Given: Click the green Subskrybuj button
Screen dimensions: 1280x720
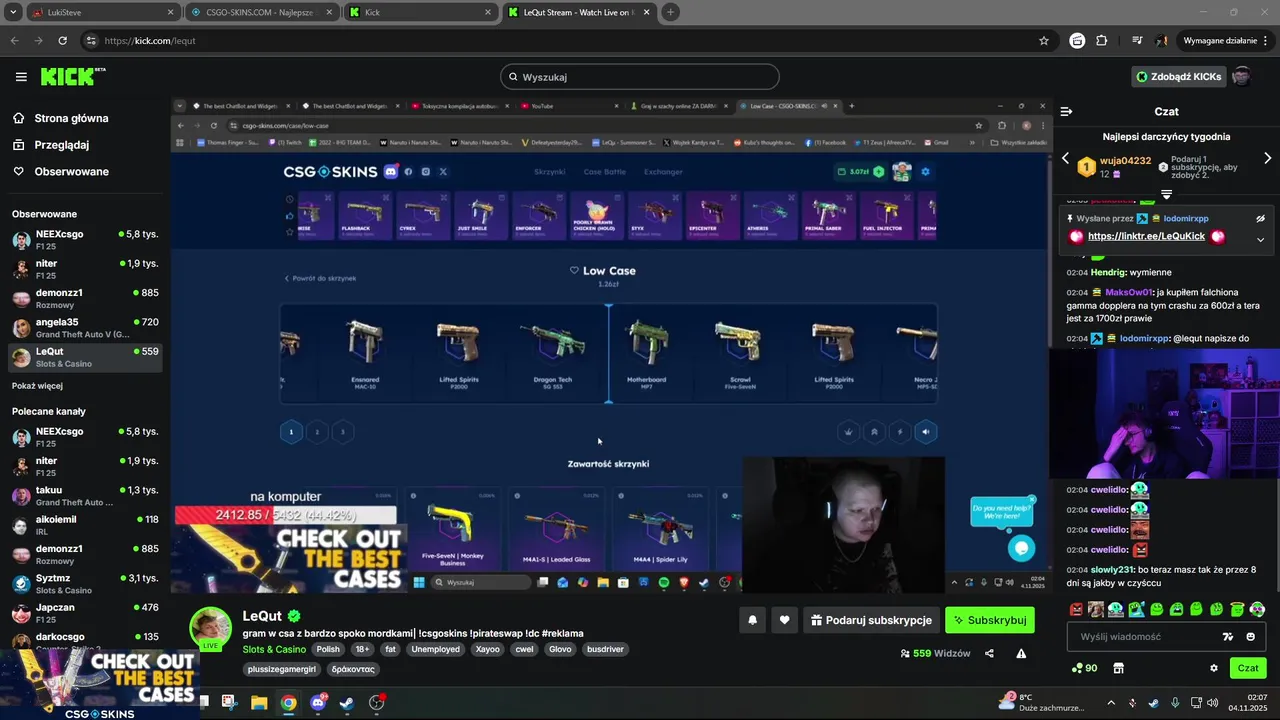Looking at the screenshot, I should point(990,620).
